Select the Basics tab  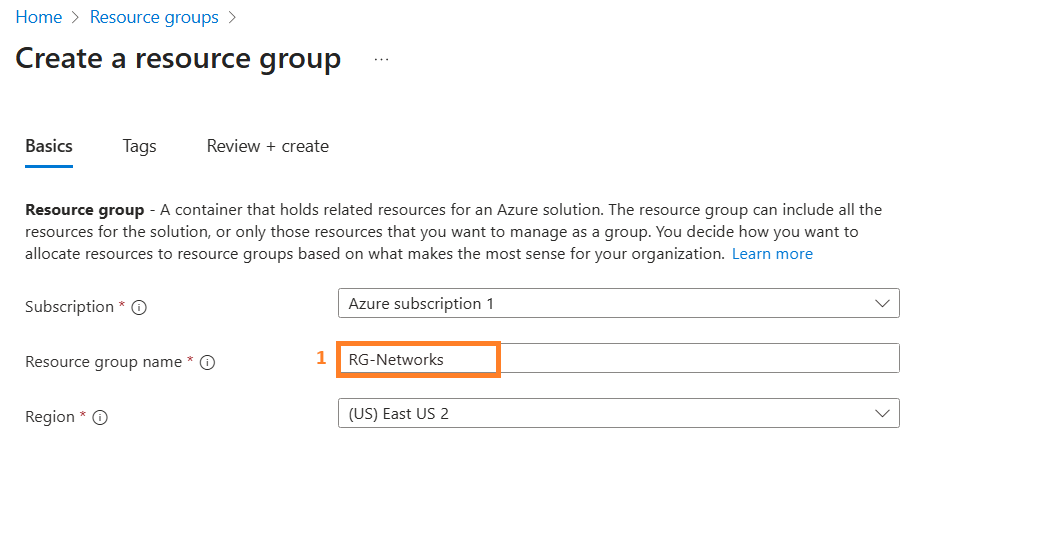(49, 146)
